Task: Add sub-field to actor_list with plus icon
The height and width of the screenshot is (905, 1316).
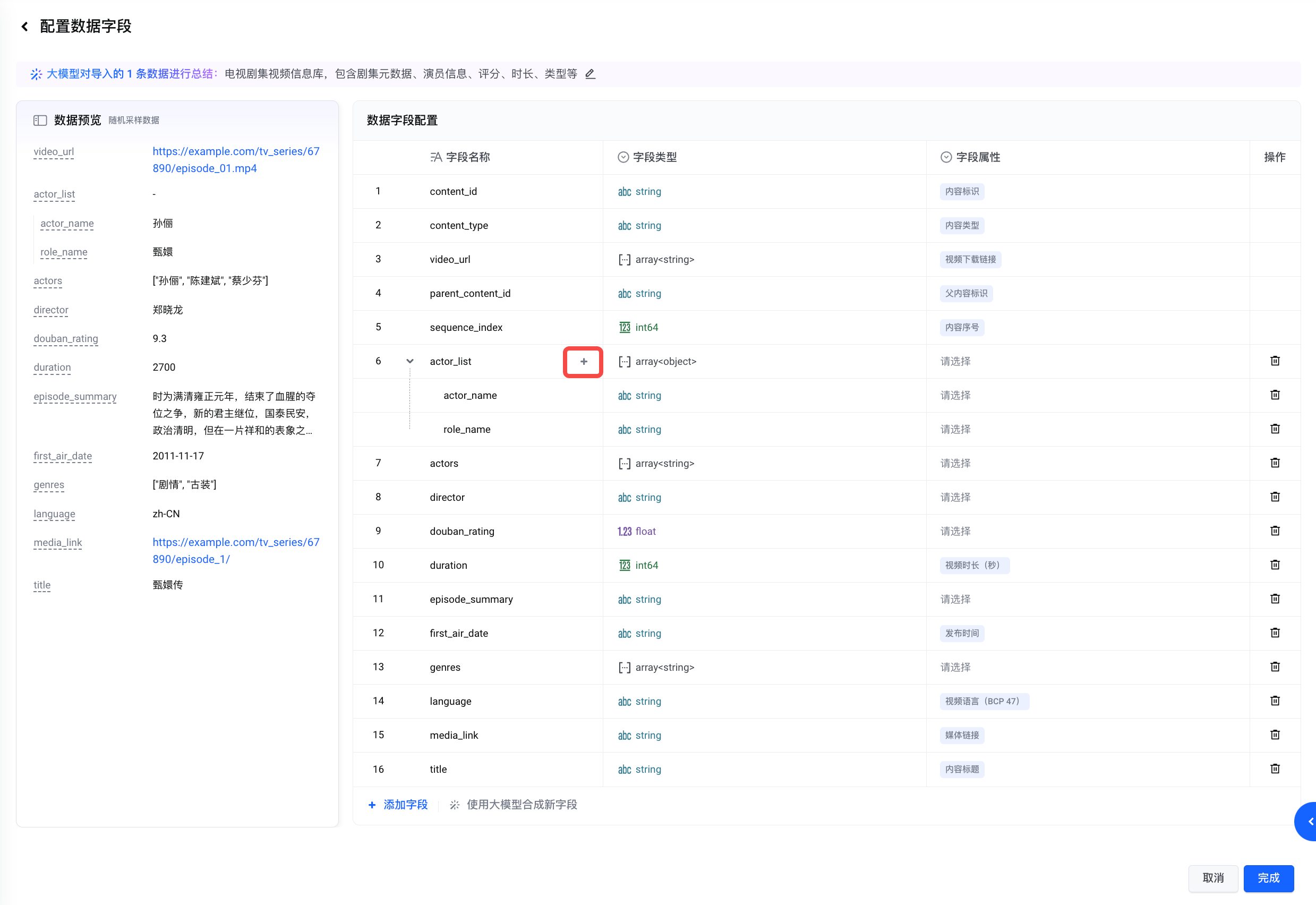Action: [583, 362]
